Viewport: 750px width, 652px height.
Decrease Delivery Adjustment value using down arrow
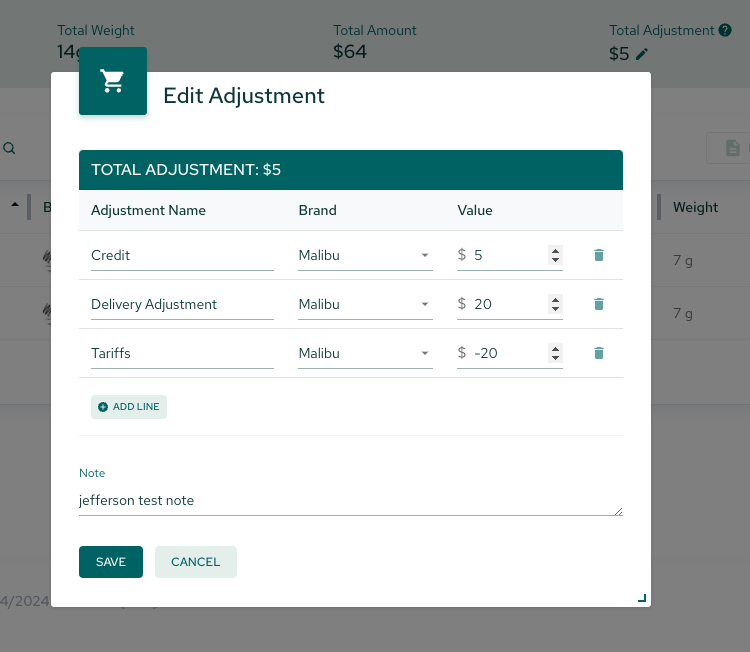[x=555, y=309]
